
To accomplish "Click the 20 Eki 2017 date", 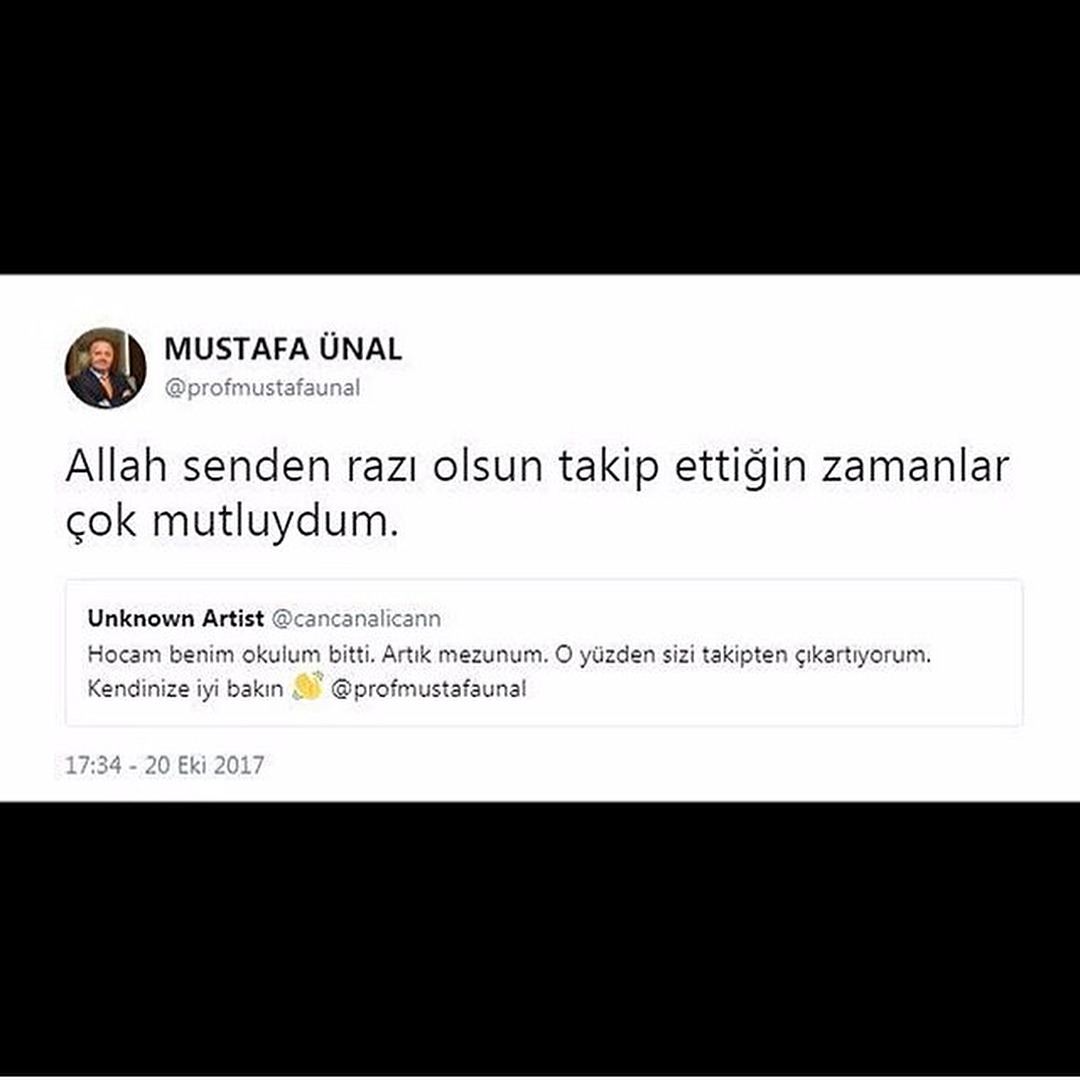I will tap(205, 765).
